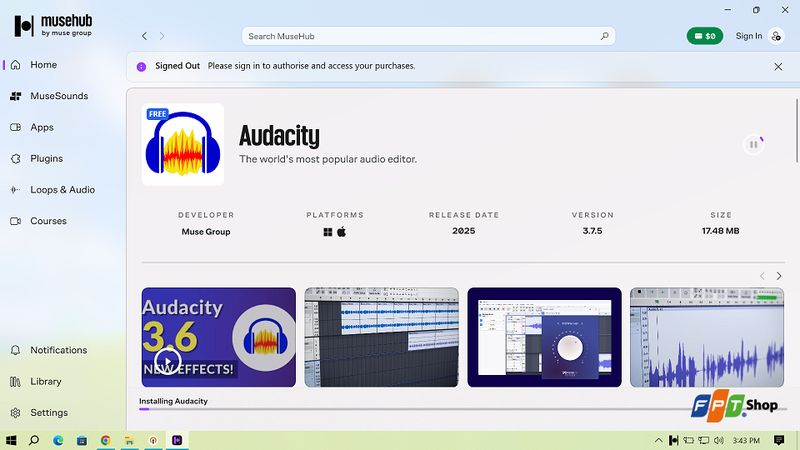The width and height of the screenshot is (800, 450).
Task: Open Google Chrome from taskbar
Action: (106, 440)
